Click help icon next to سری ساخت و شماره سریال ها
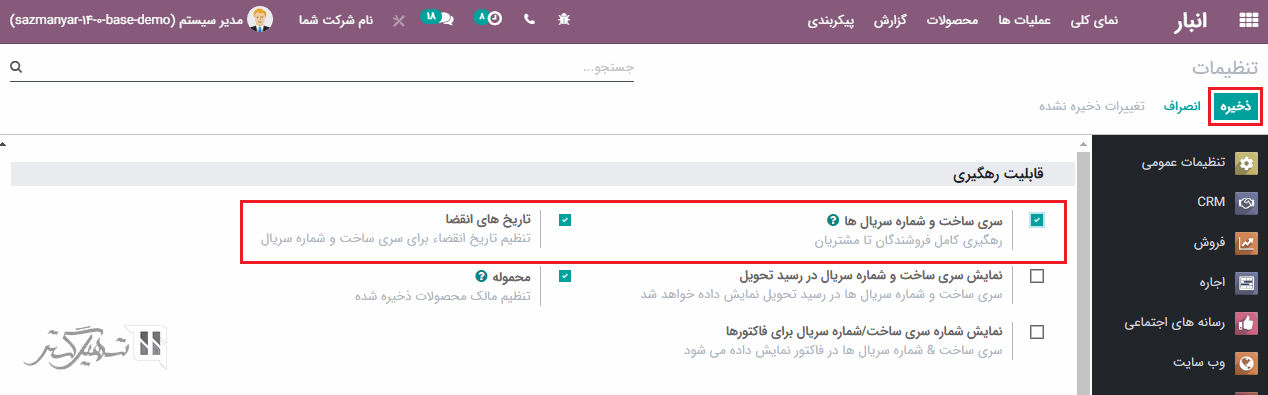The image size is (1268, 395). pos(833,221)
